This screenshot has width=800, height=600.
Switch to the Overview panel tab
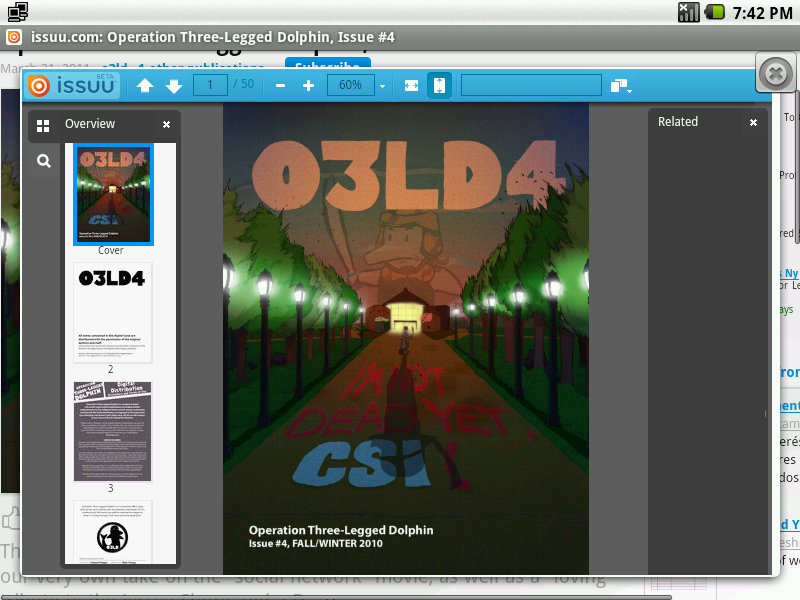(90, 124)
